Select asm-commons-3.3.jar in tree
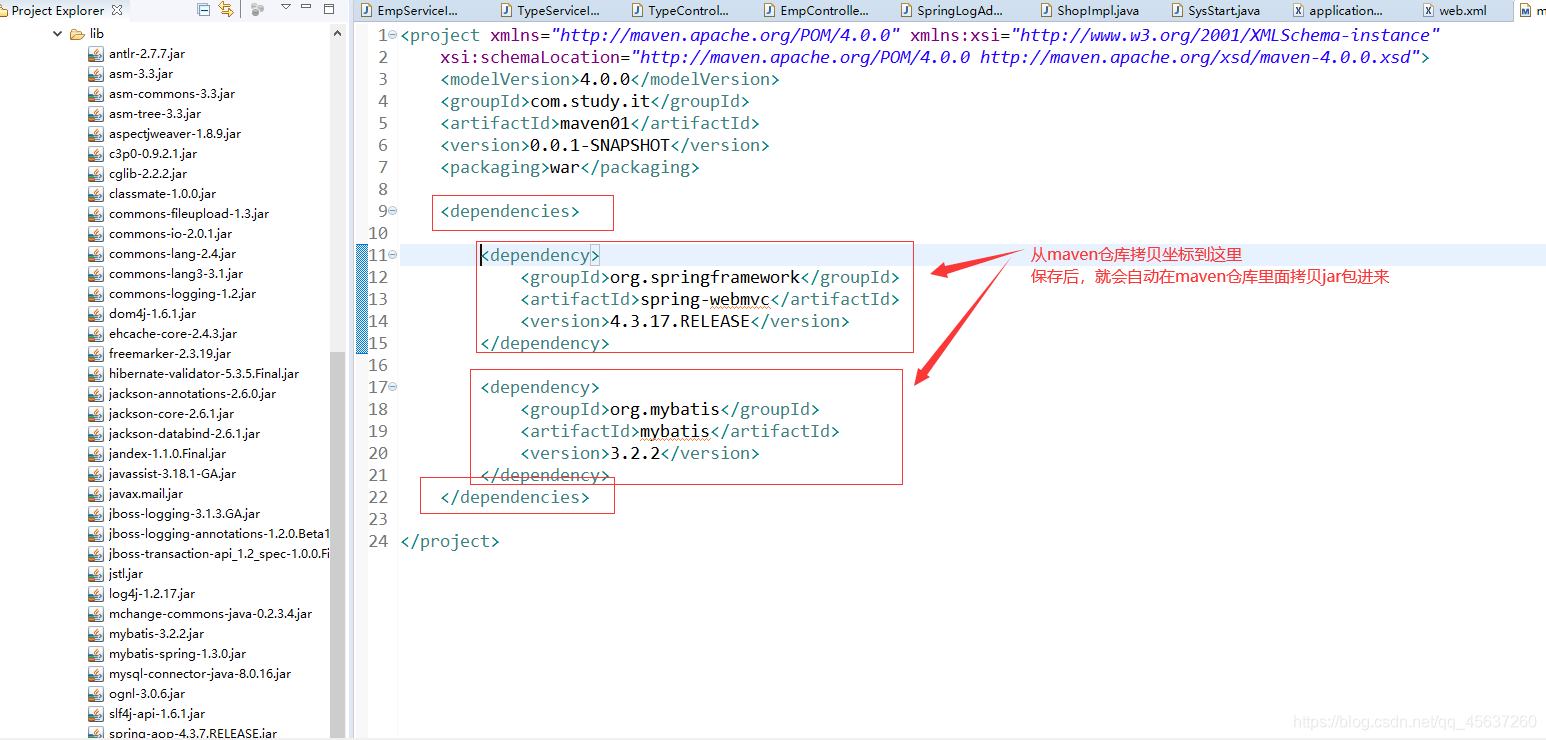Viewport: 1546px width, 740px height. [172, 94]
